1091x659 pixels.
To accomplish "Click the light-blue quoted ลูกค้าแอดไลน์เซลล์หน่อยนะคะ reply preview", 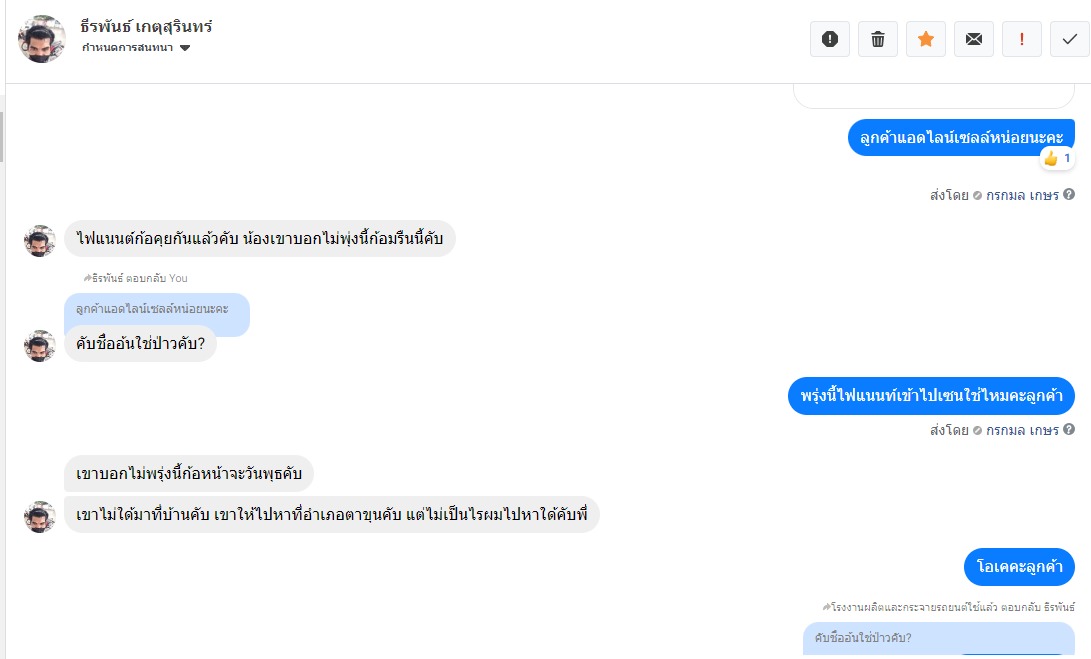I will [x=156, y=309].
